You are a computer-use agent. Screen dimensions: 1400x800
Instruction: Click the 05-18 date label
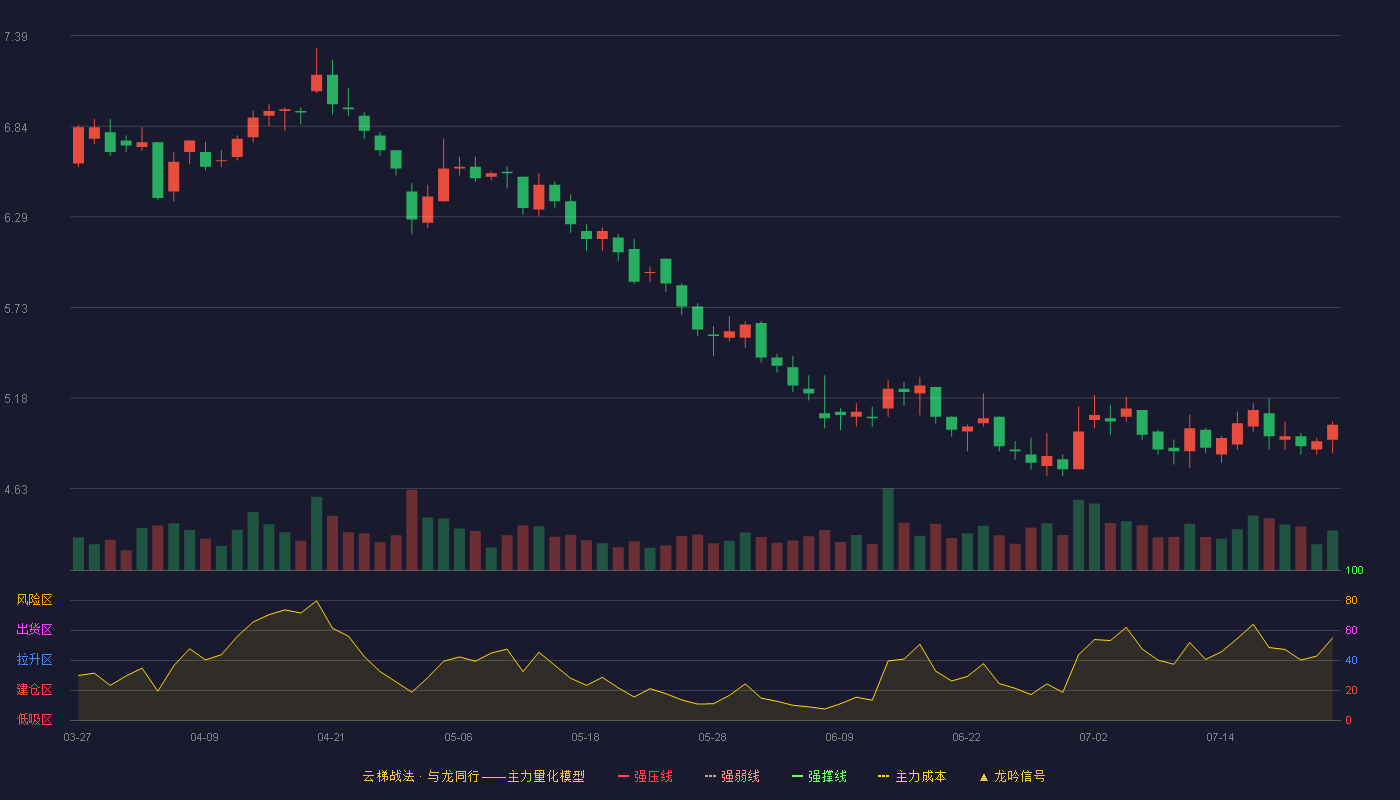(x=585, y=737)
